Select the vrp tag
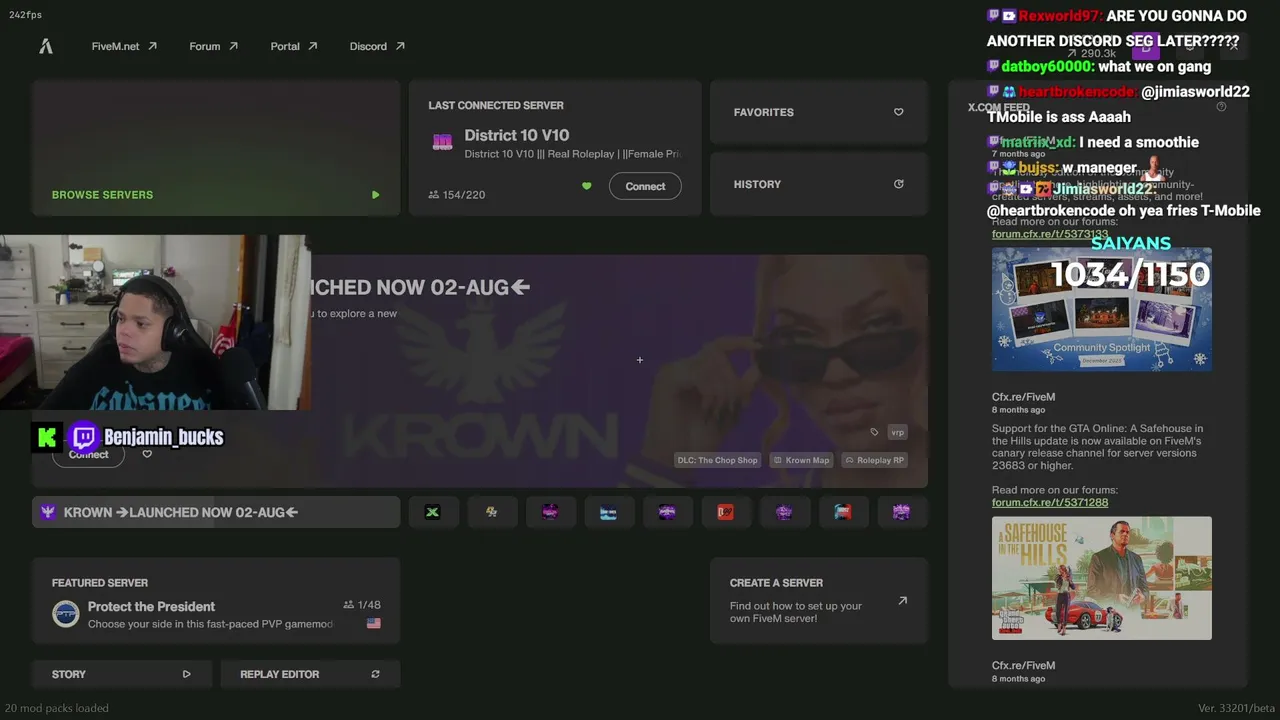This screenshot has height=720, width=1280. tap(897, 432)
